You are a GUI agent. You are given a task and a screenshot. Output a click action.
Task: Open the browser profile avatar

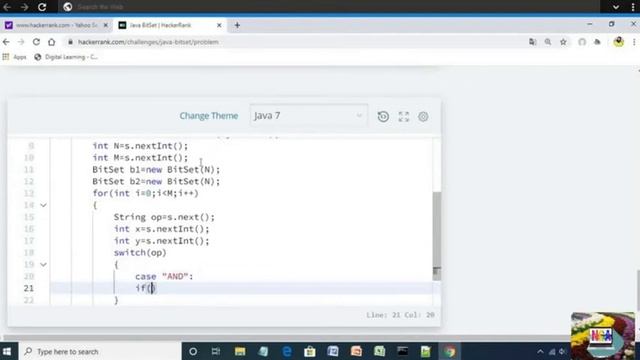click(619, 42)
